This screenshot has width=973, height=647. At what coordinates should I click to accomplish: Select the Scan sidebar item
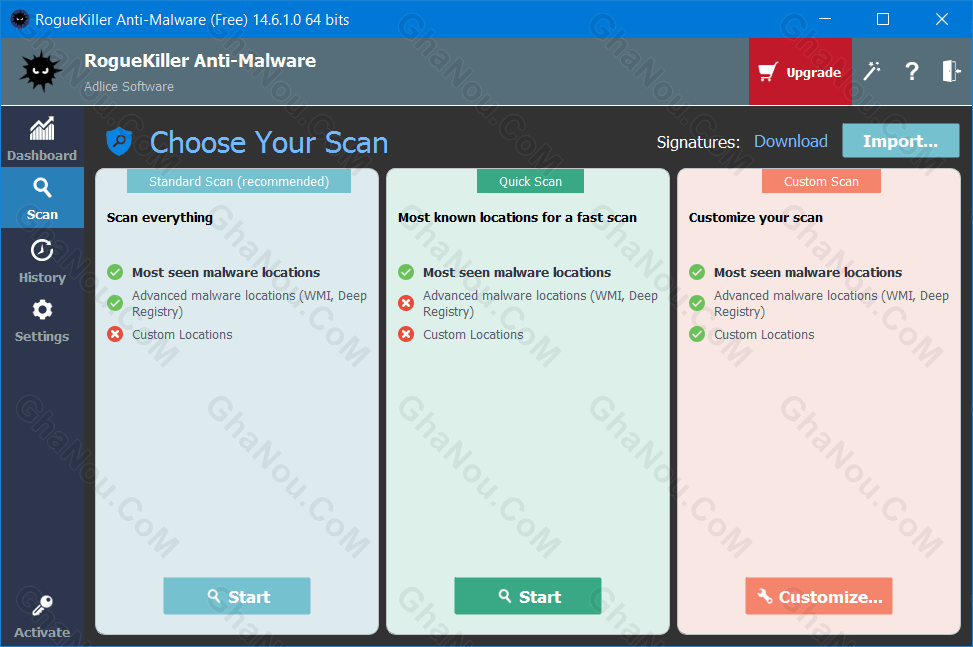click(42, 199)
